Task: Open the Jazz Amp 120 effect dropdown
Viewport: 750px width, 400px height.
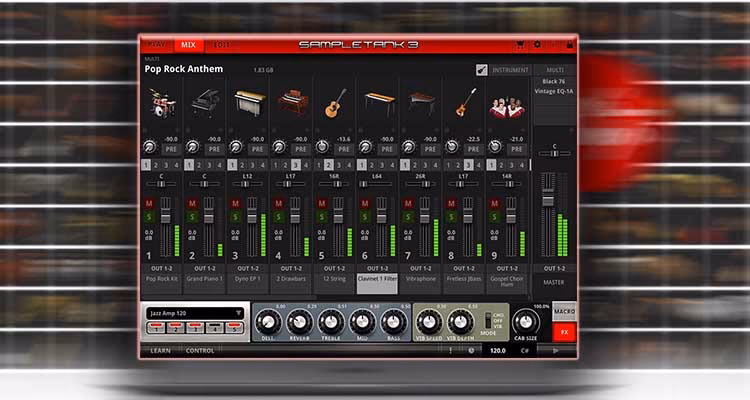Action: [x=196, y=313]
